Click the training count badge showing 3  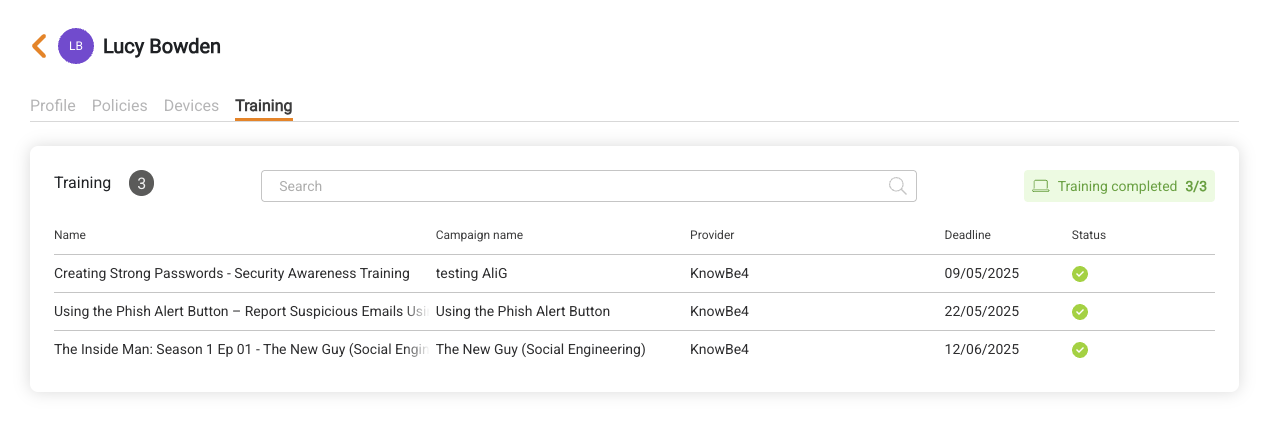pos(141,183)
